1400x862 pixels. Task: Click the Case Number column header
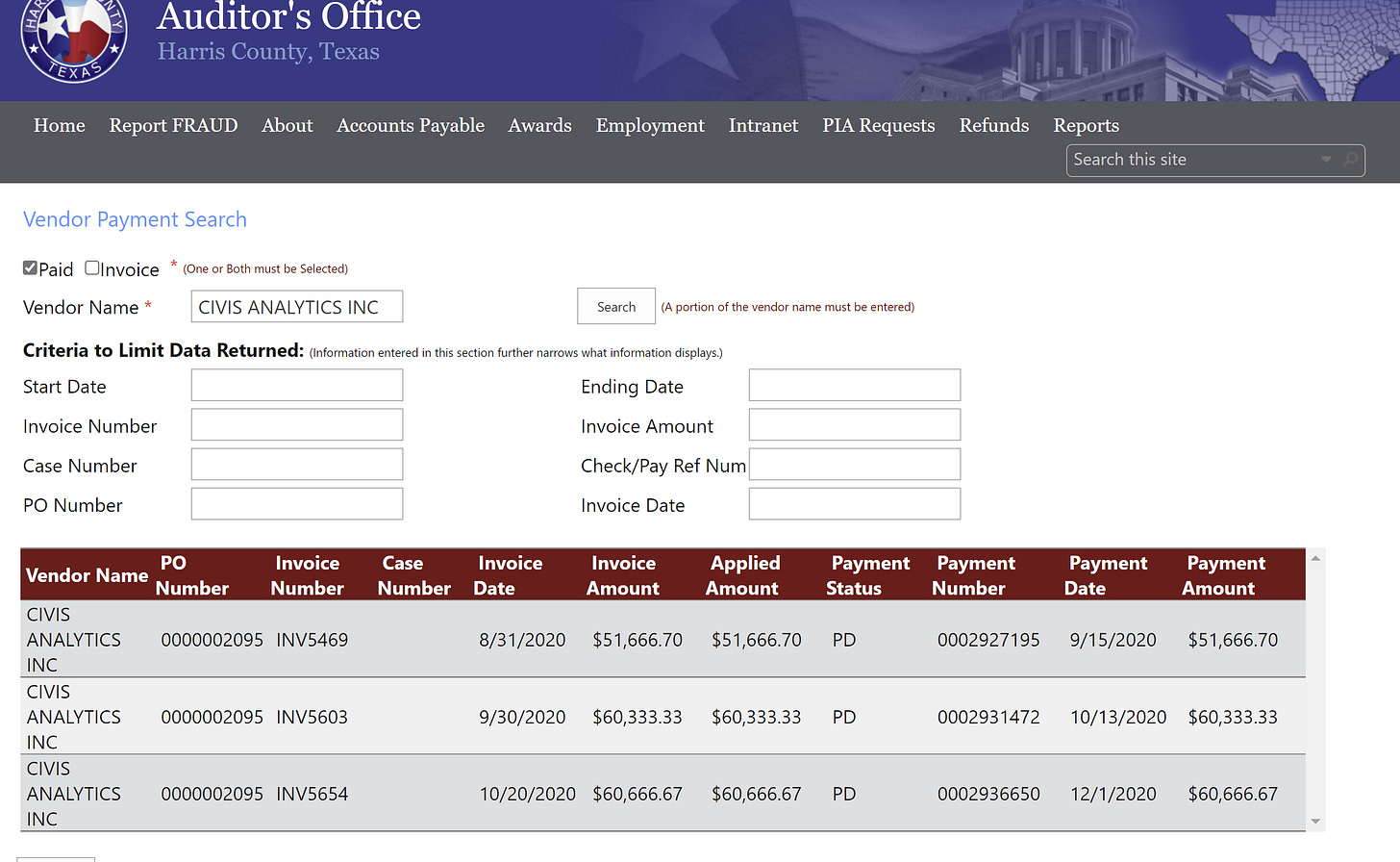[414, 575]
